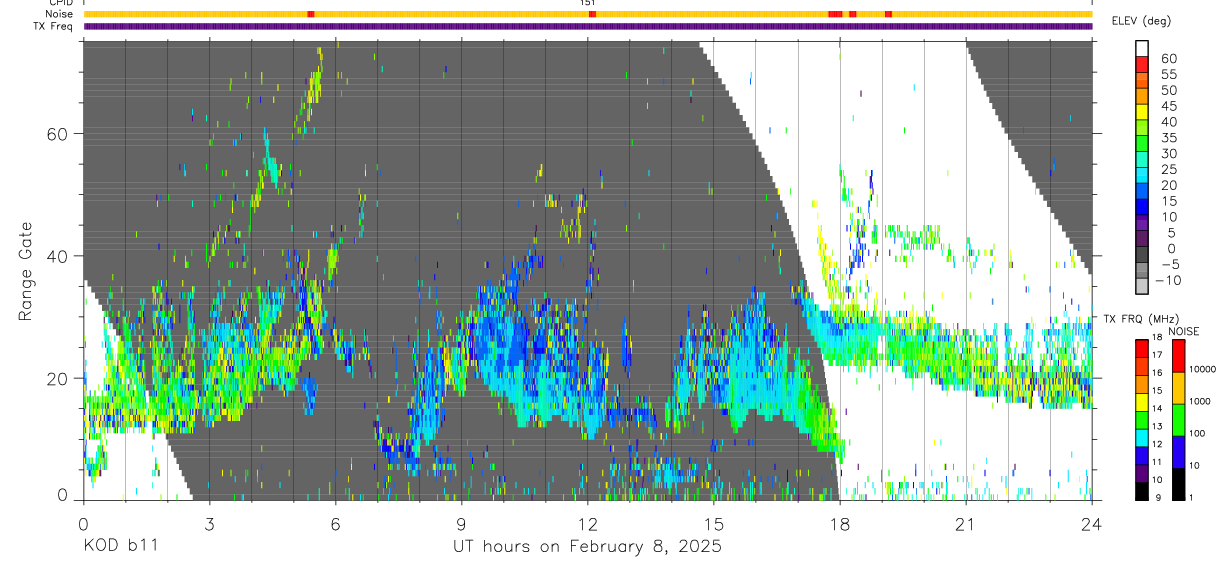Click the "Noise" row label at top left
This screenshot has height=567, width=1228.
[59, 14]
